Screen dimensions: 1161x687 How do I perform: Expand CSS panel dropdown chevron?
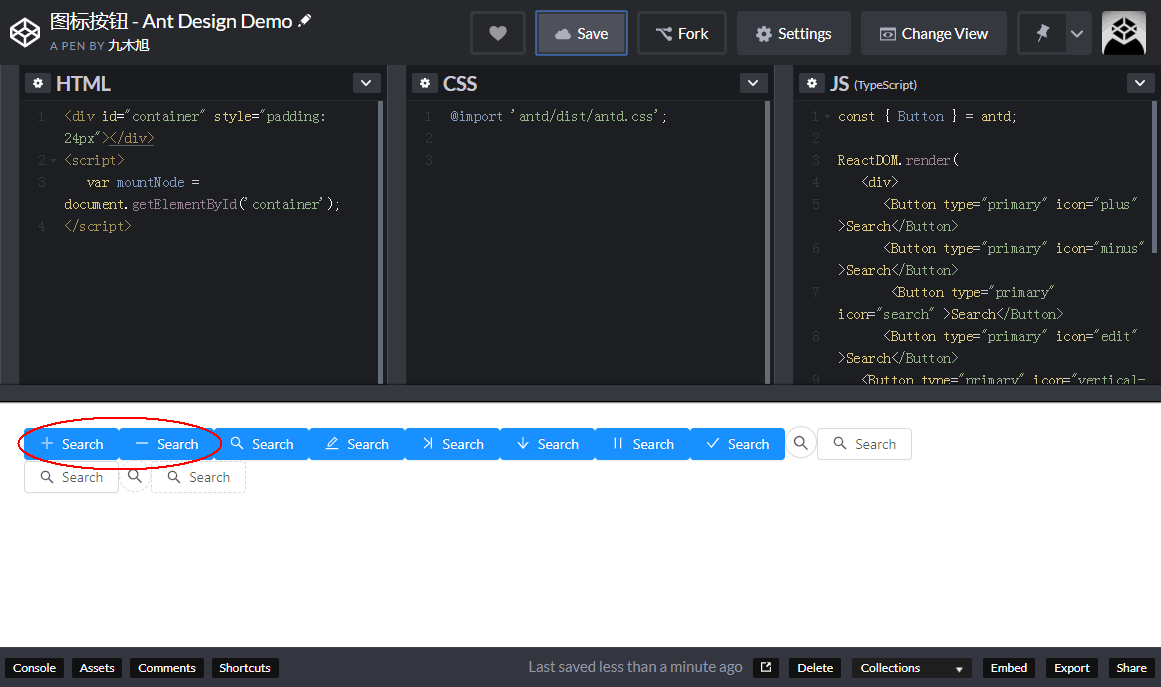[753, 83]
